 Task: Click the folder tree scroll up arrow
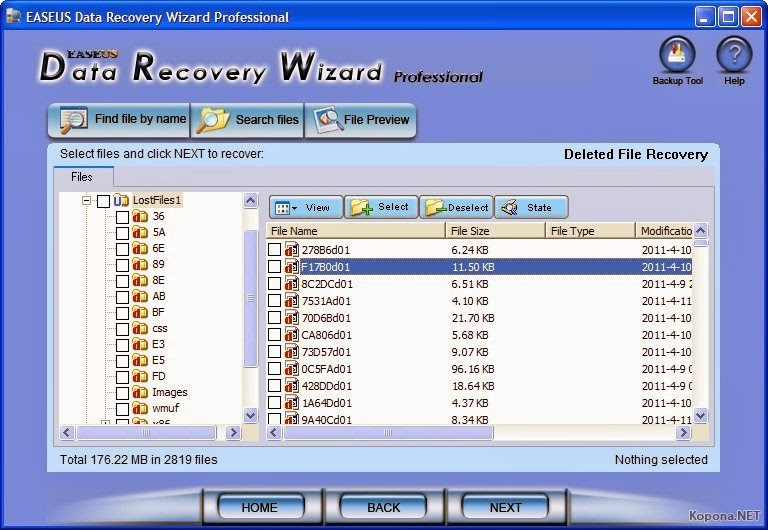point(251,200)
